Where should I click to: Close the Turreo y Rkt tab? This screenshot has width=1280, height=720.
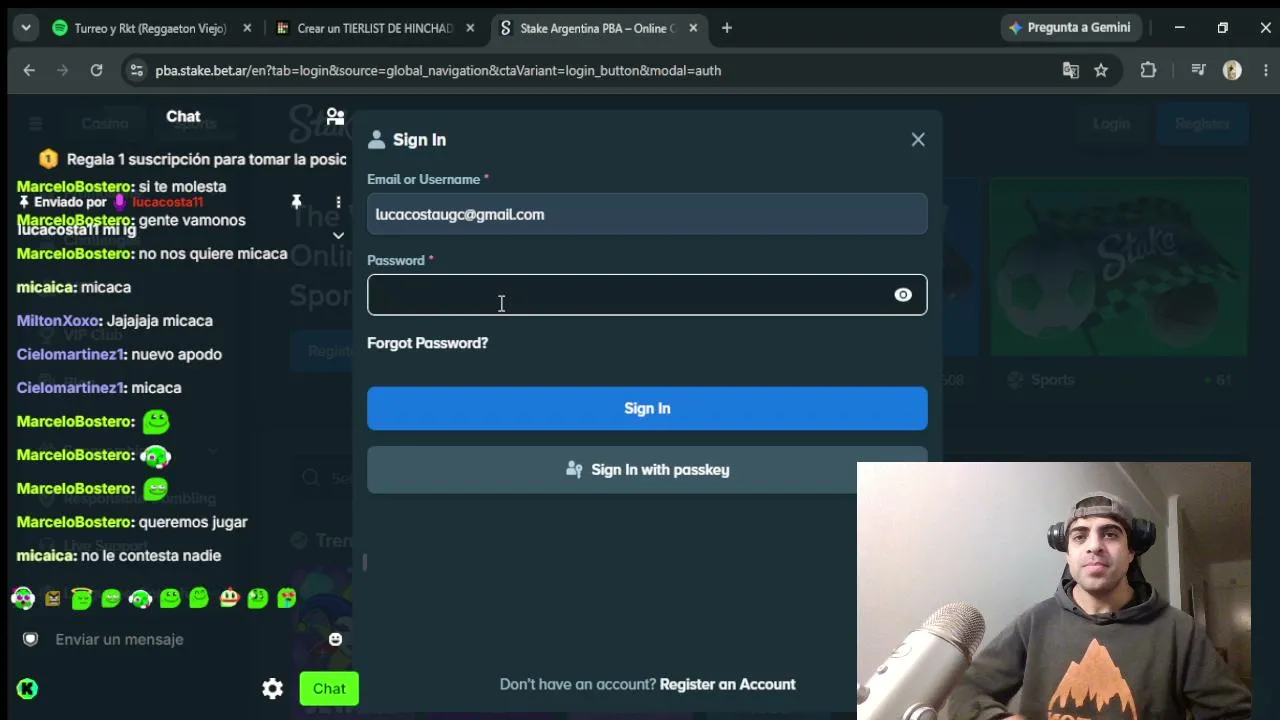click(x=247, y=28)
